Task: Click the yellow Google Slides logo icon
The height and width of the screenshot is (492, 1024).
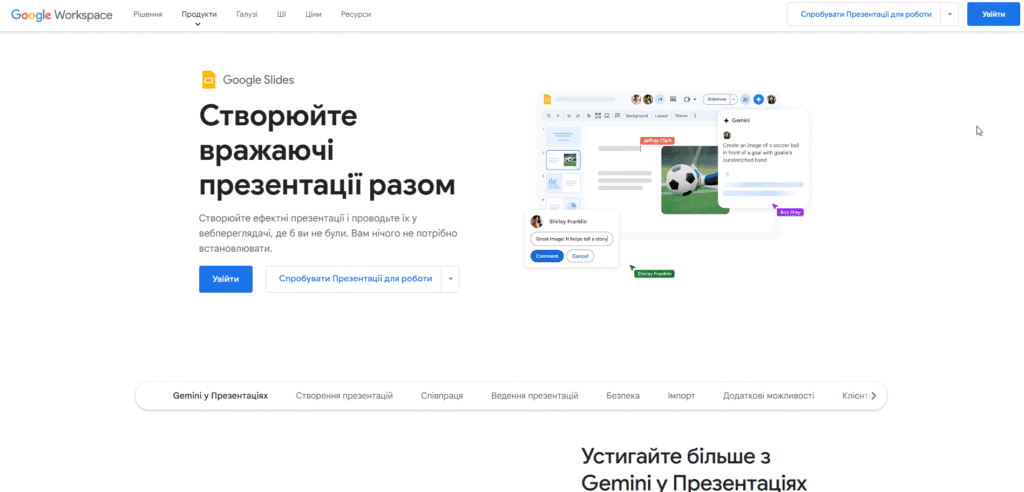Action: point(209,80)
